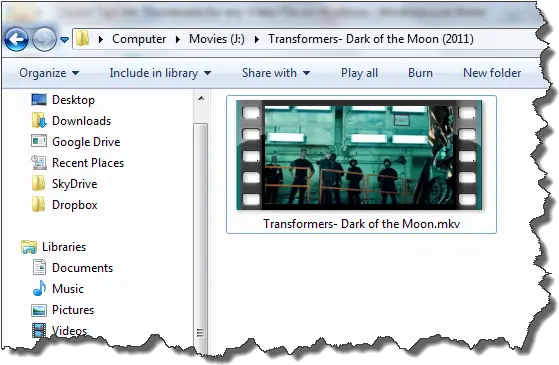Click the Burn toolbar button
The height and width of the screenshot is (365, 559).
pos(420,73)
